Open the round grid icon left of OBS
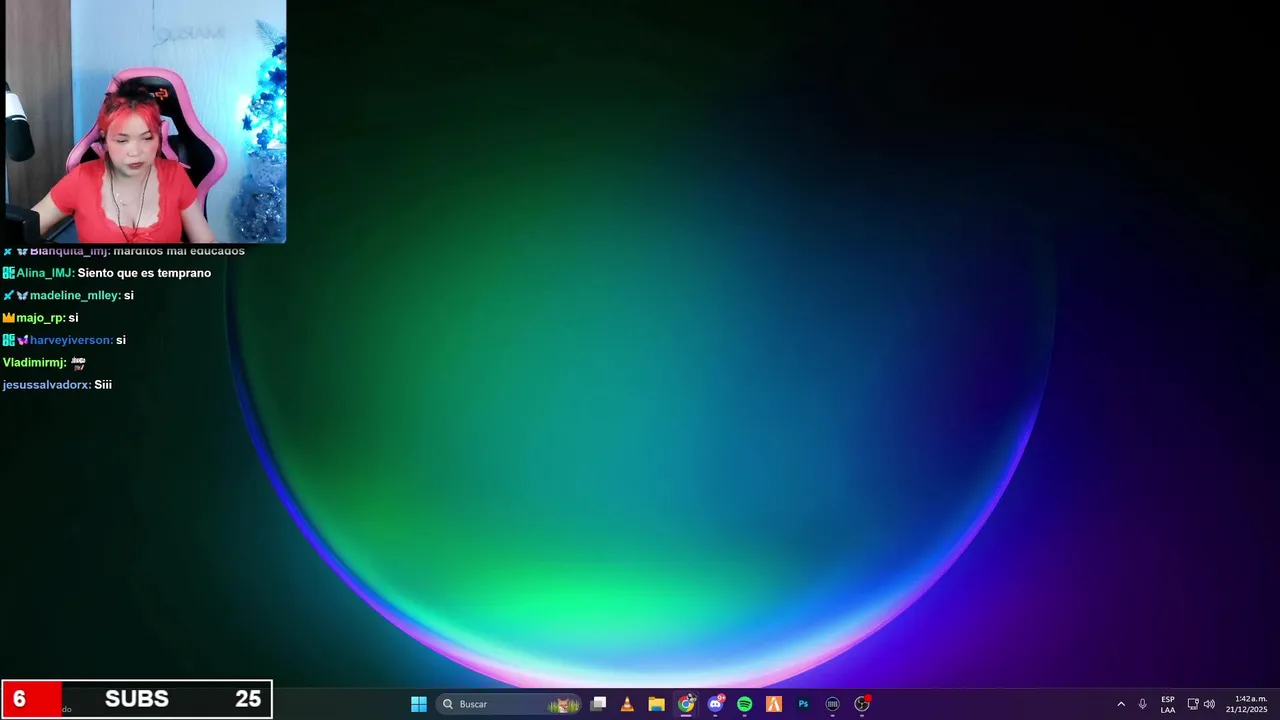Screen dimensions: 1280x720 (x=832, y=704)
